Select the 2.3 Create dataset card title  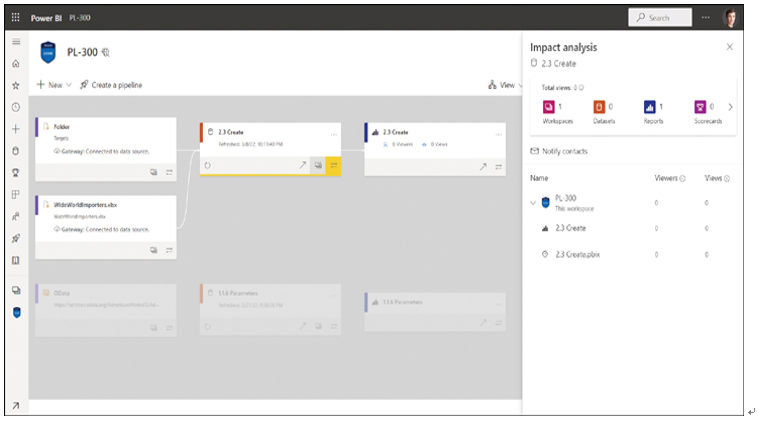click(x=231, y=132)
